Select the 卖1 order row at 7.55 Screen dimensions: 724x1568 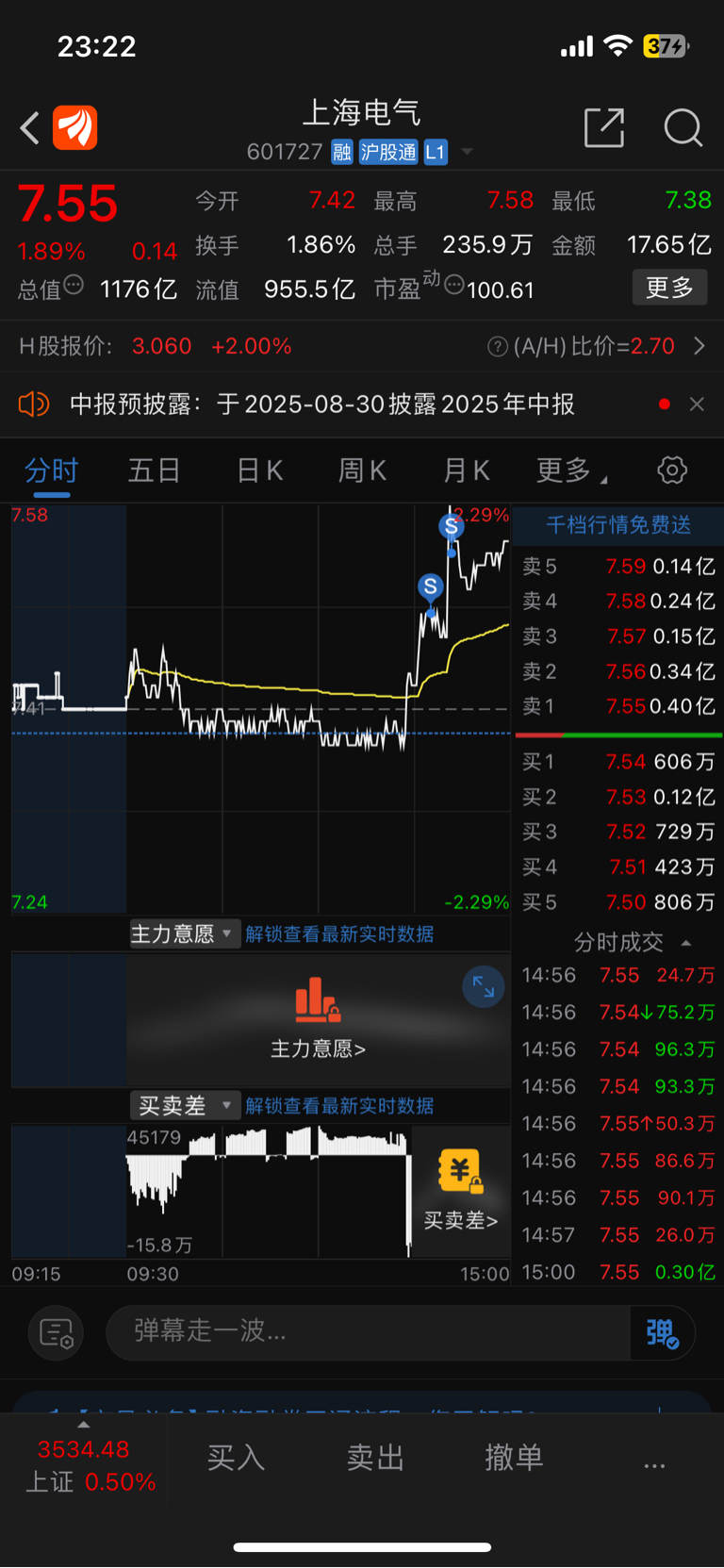618,706
